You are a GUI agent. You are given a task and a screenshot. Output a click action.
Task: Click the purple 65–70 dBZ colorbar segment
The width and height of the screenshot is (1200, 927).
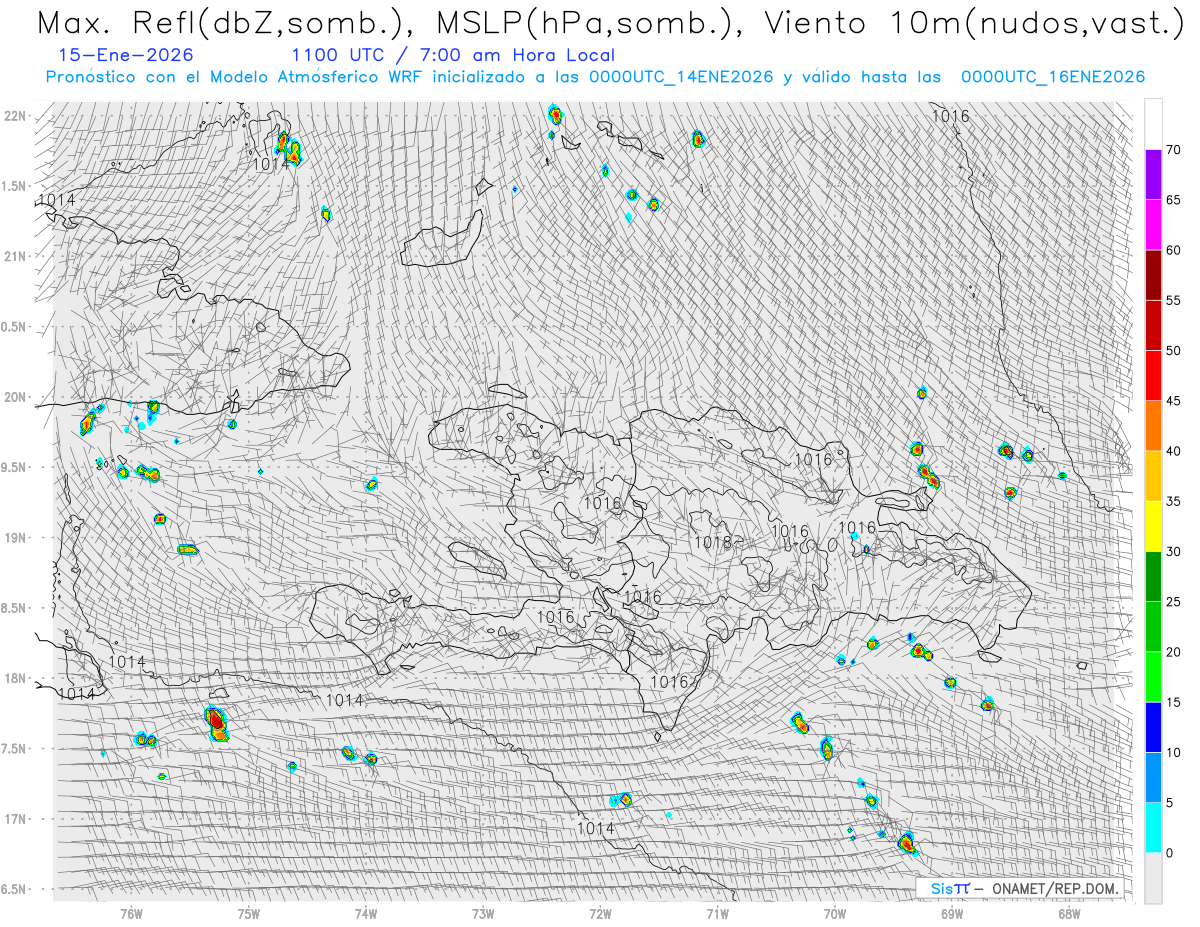[1153, 175]
